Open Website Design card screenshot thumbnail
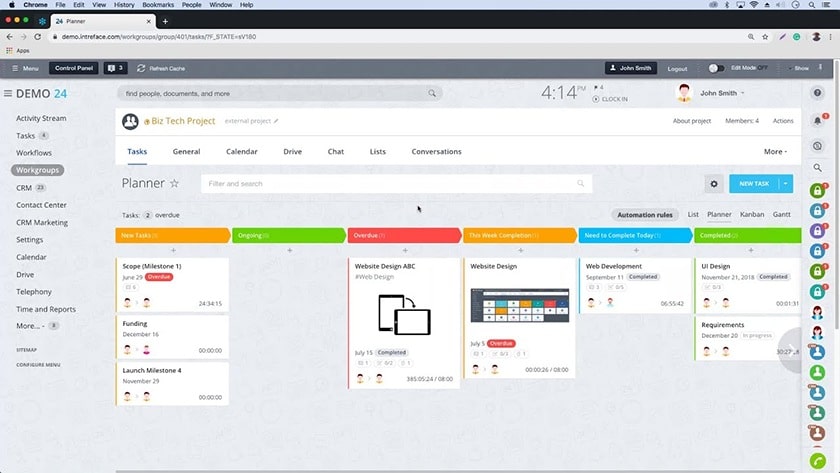 (x=520, y=305)
